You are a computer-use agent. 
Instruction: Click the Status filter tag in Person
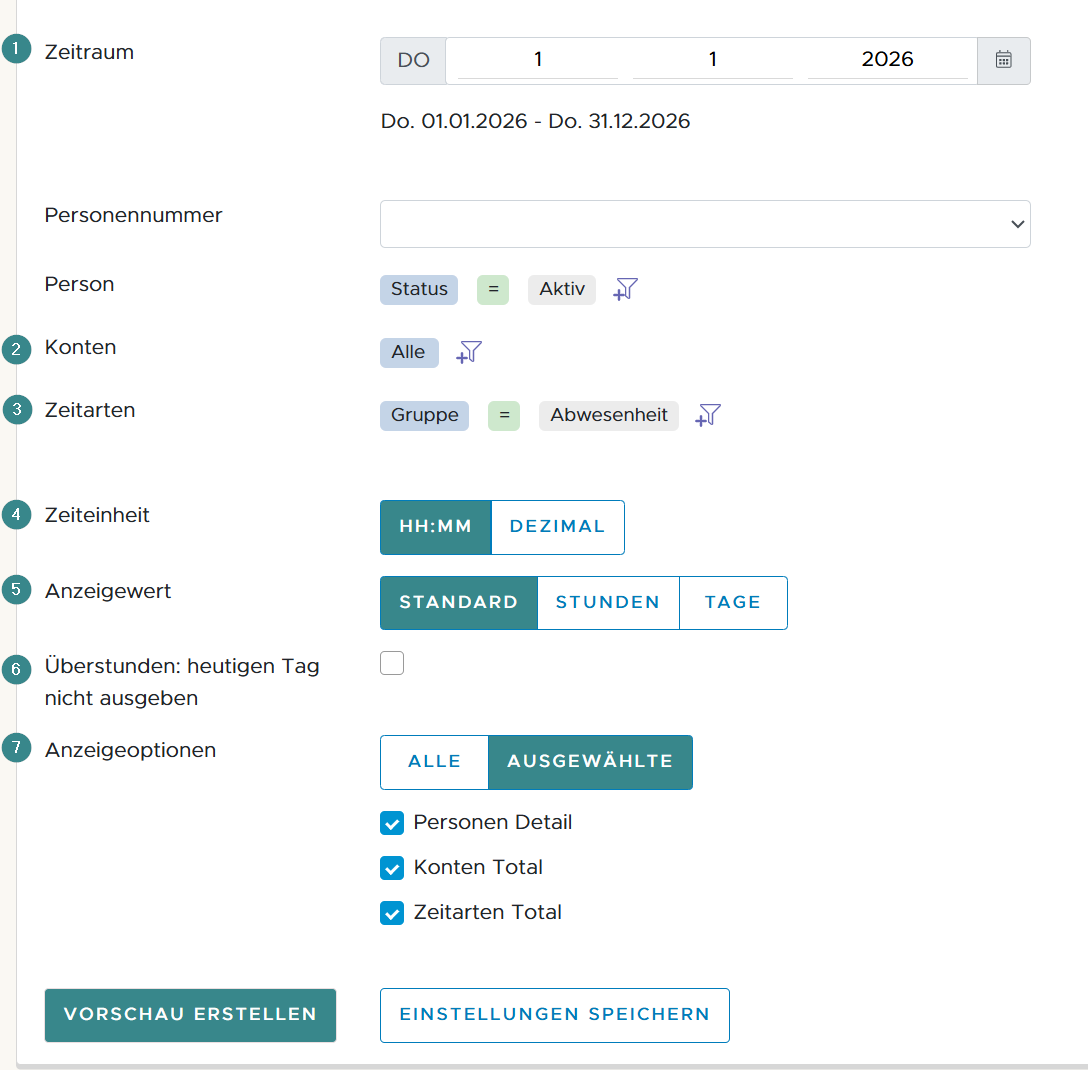point(419,289)
